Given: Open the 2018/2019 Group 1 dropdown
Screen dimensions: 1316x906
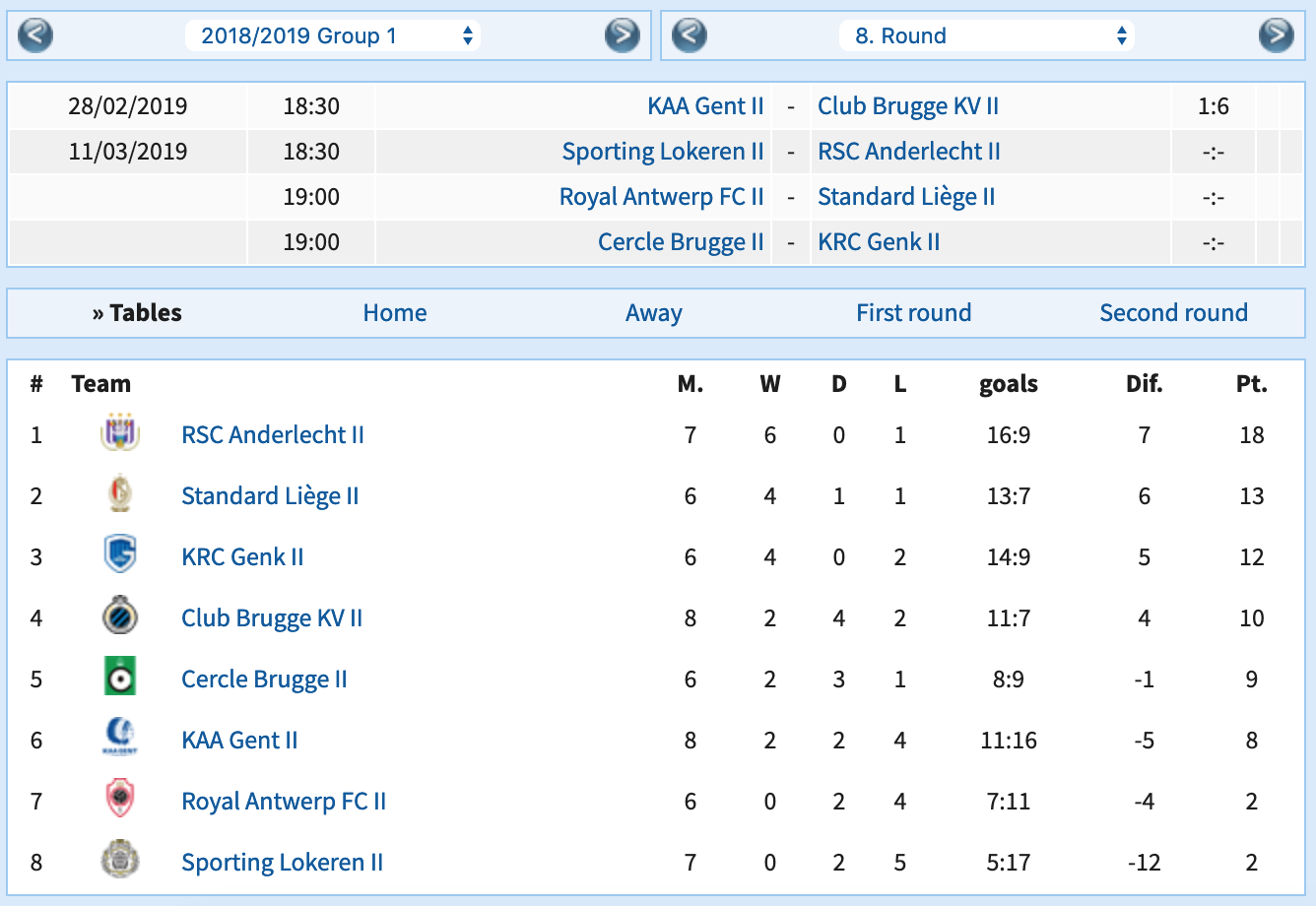Looking at the screenshot, I should (333, 36).
